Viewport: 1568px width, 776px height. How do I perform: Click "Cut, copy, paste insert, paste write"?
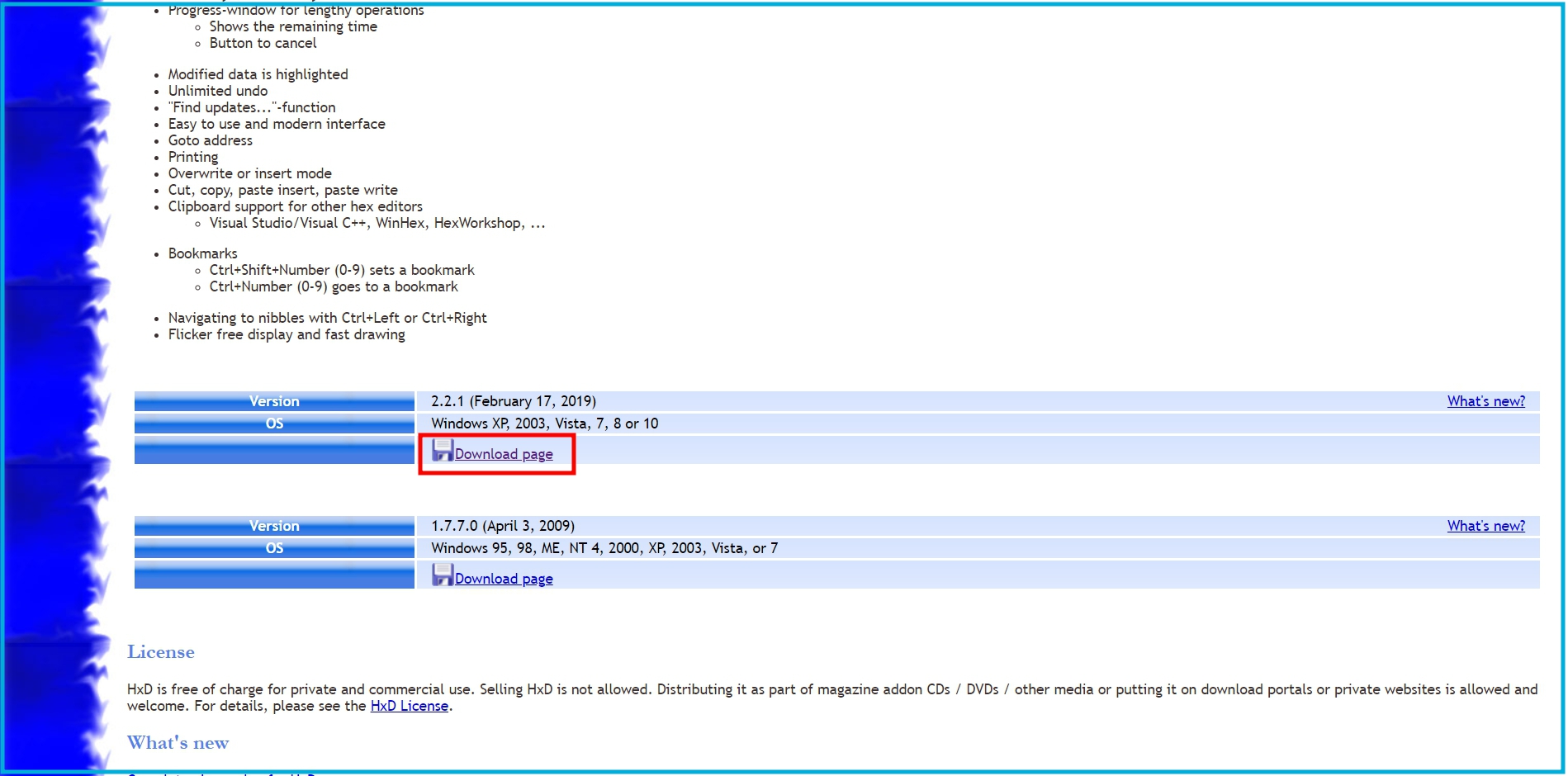[x=283, y=190]
